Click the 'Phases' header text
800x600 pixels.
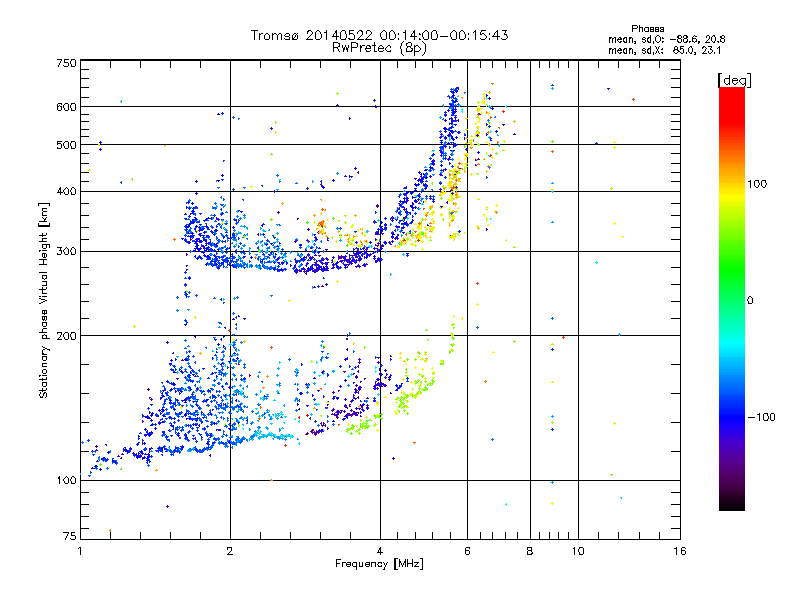(647, 29)
